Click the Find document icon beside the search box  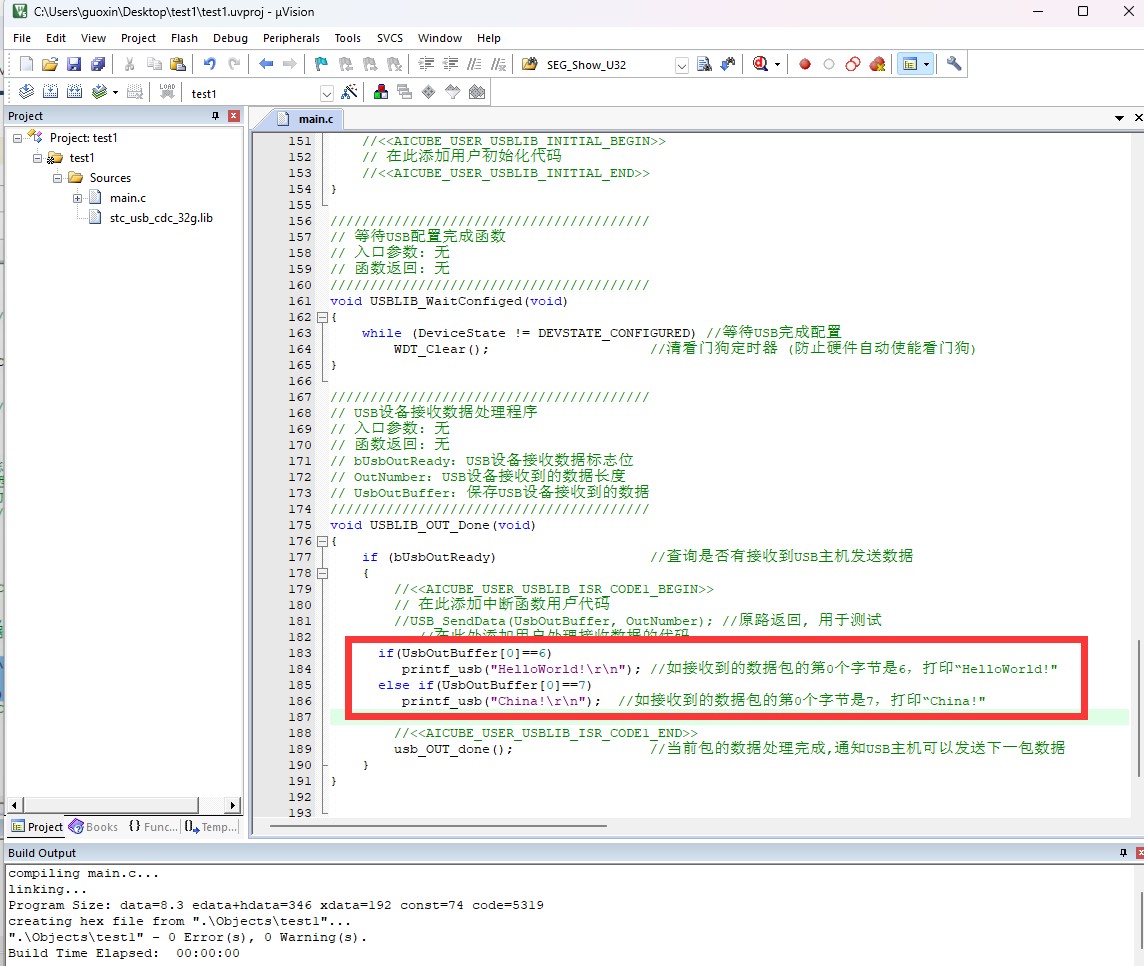click(704, 64)
